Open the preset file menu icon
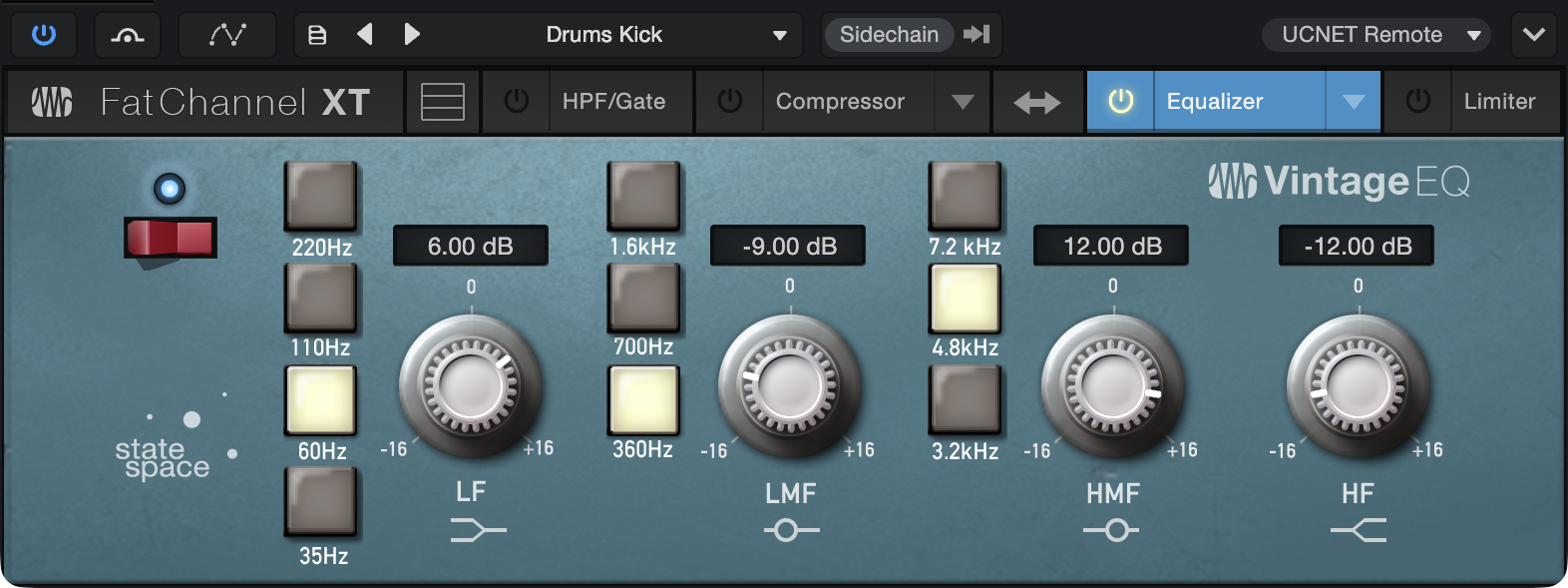 pyautogui.click(x=317, y=35)
